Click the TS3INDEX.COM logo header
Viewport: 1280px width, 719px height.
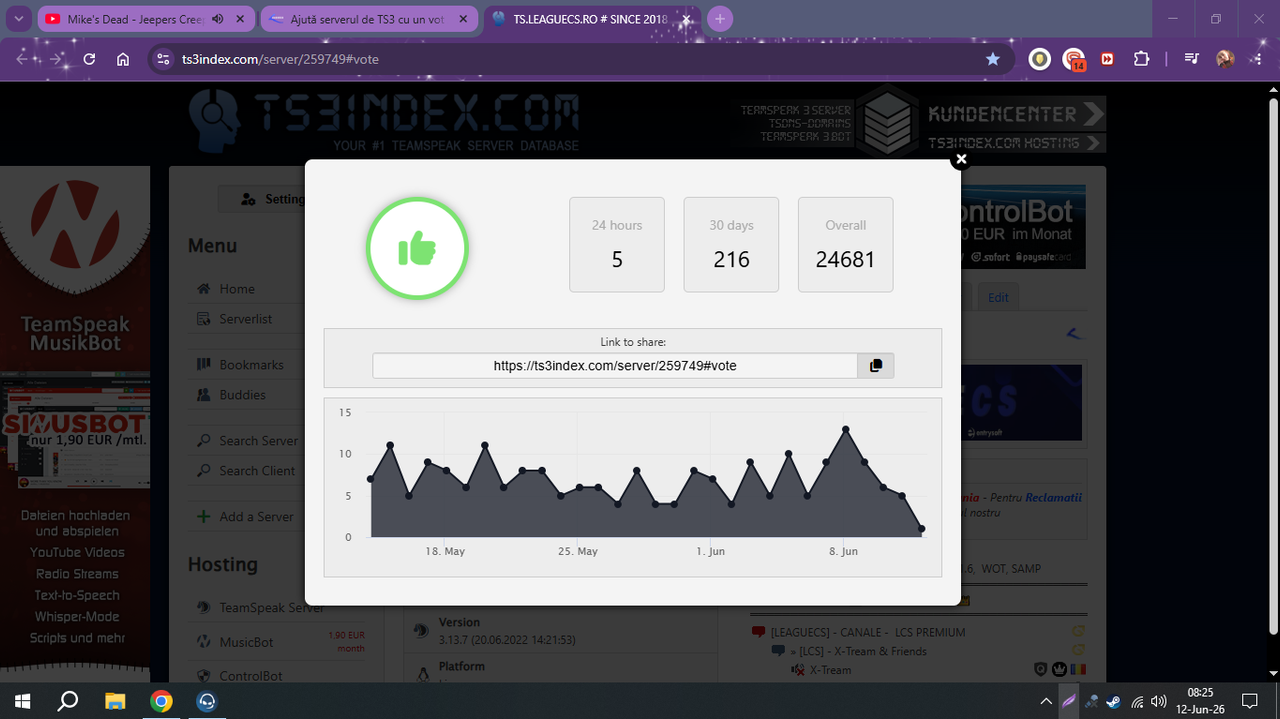[385, 121]
